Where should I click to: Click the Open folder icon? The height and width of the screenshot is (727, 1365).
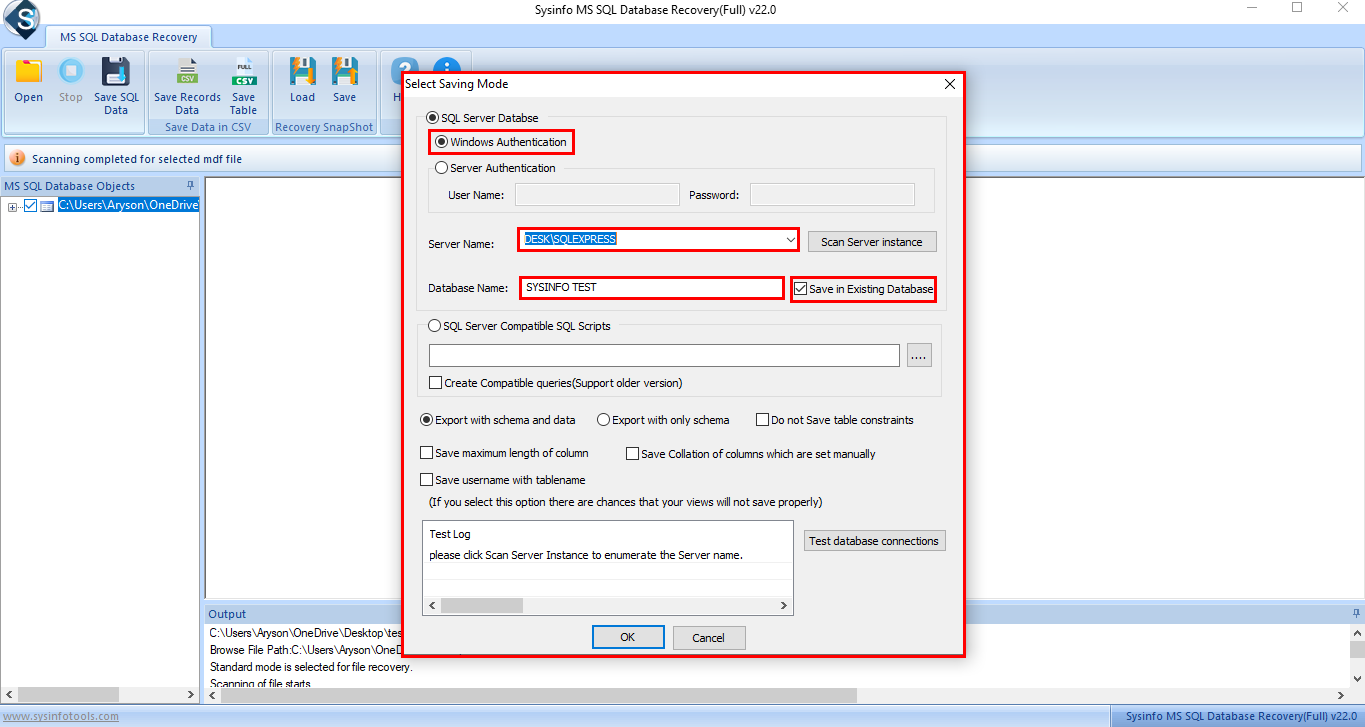coord(28,72)
